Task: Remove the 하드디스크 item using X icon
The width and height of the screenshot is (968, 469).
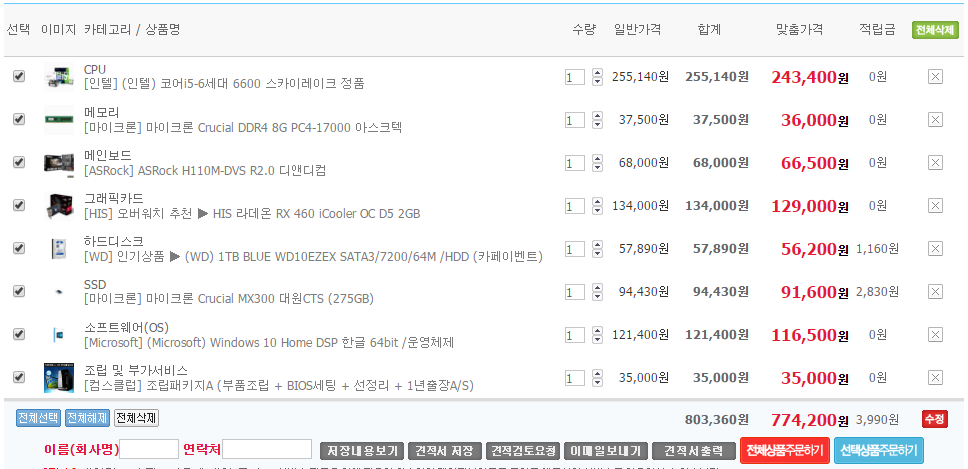Action: point(935,249)
